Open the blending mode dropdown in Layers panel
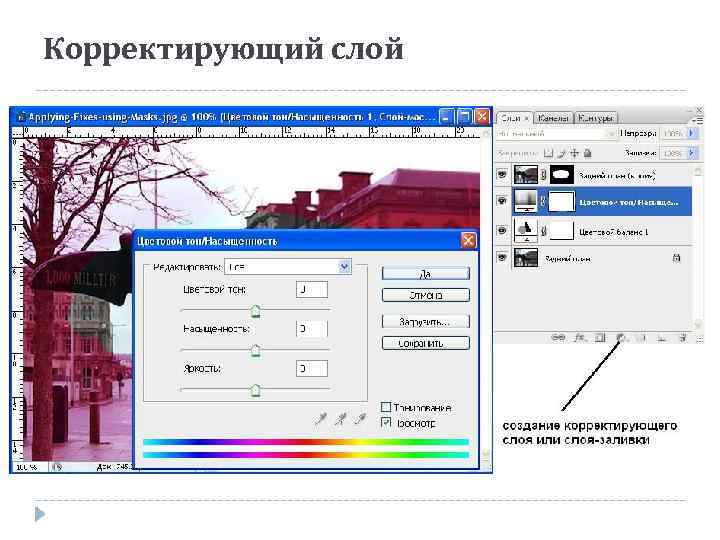The height and width of the screenshot is (540, 720). (556, 134)
